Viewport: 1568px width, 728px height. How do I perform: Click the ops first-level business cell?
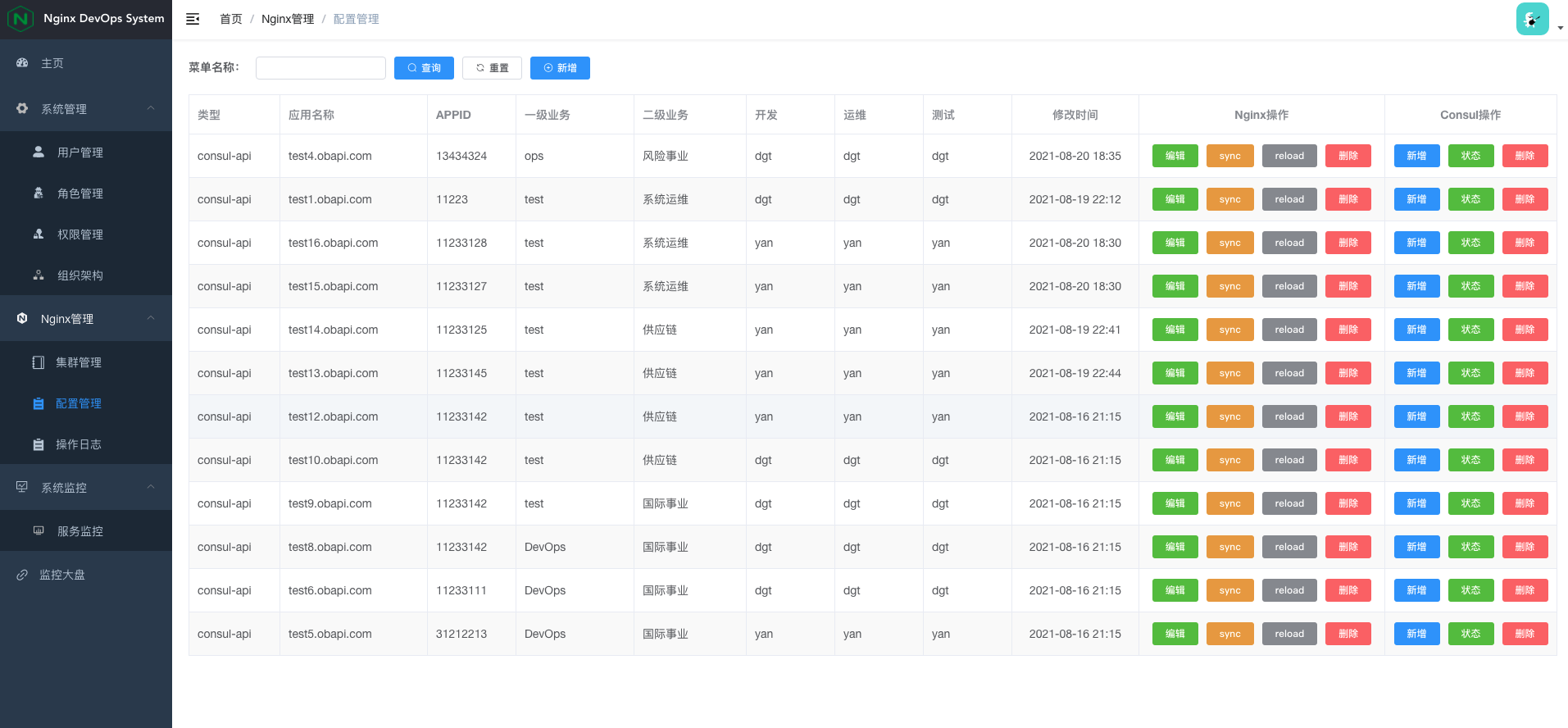[x=534, y=156]
